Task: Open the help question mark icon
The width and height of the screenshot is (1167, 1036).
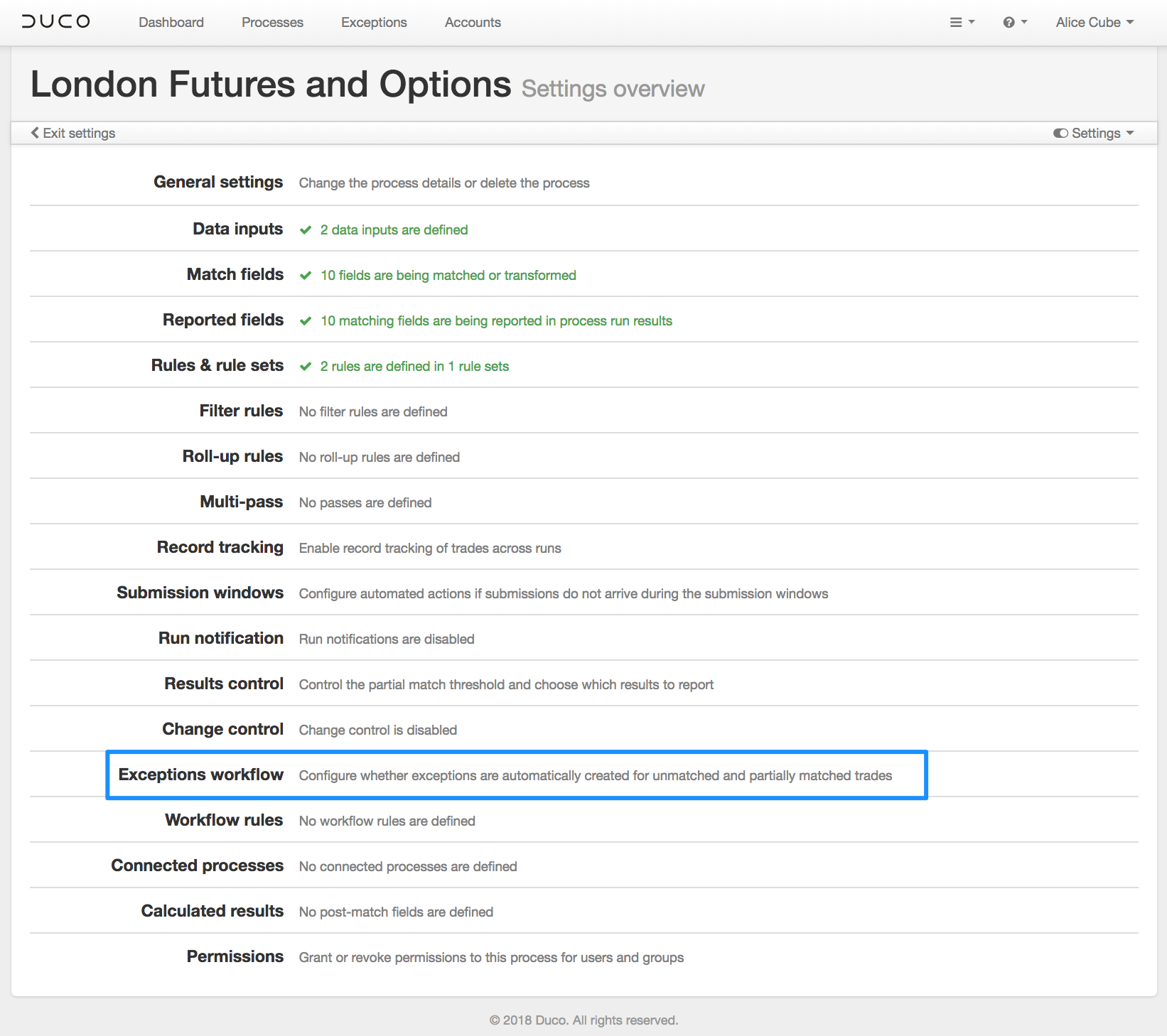Action: 1009,23
